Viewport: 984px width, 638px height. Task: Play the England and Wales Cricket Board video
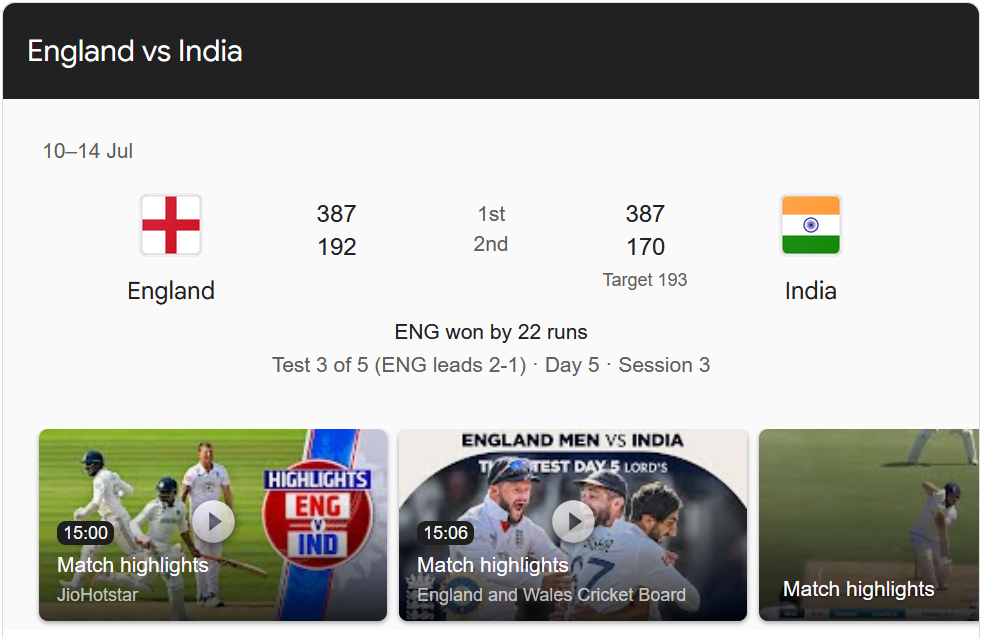click(573, 521)
